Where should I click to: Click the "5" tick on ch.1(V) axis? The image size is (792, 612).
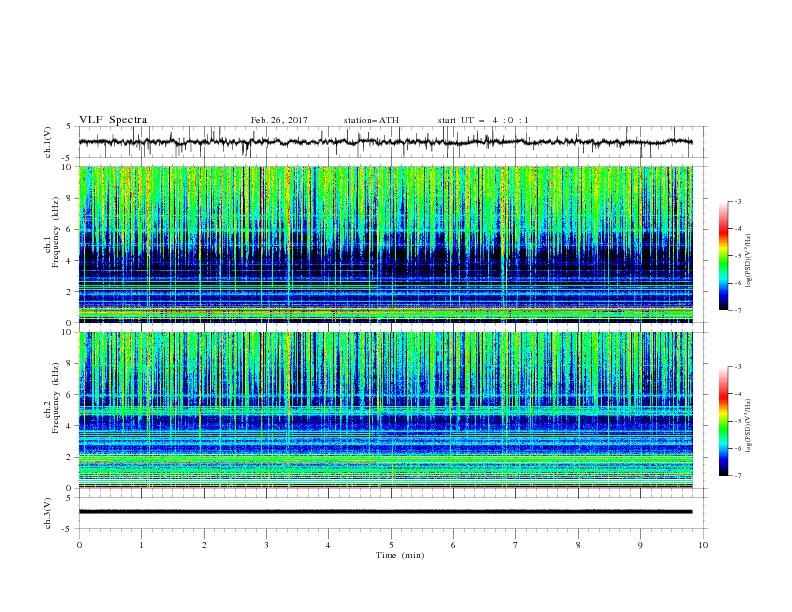[x=70, y=126]
